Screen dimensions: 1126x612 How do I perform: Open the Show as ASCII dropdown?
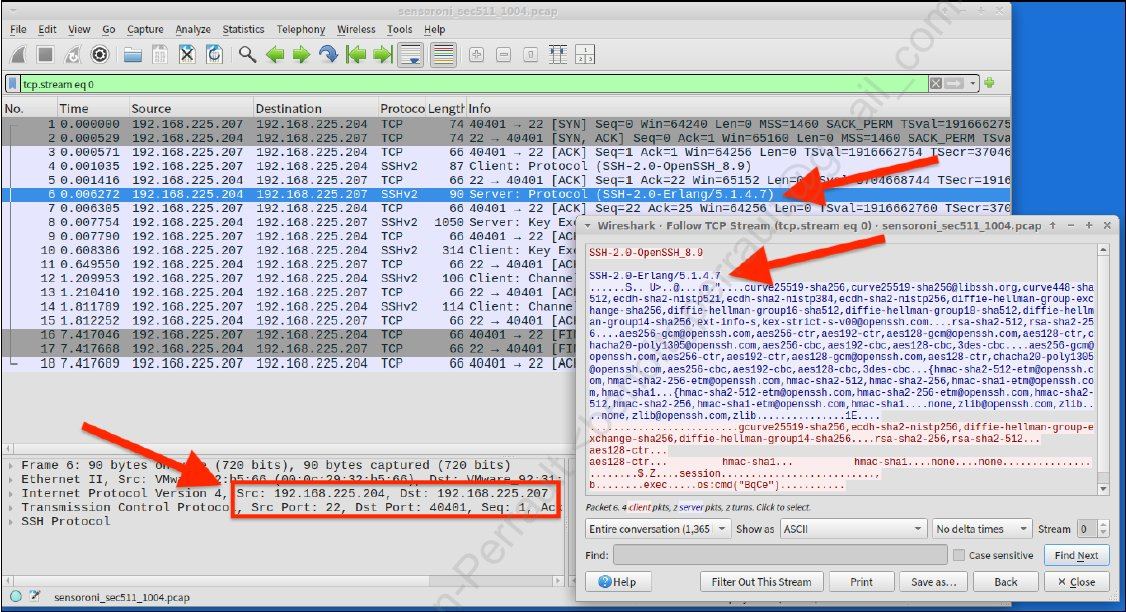[853, 529]
